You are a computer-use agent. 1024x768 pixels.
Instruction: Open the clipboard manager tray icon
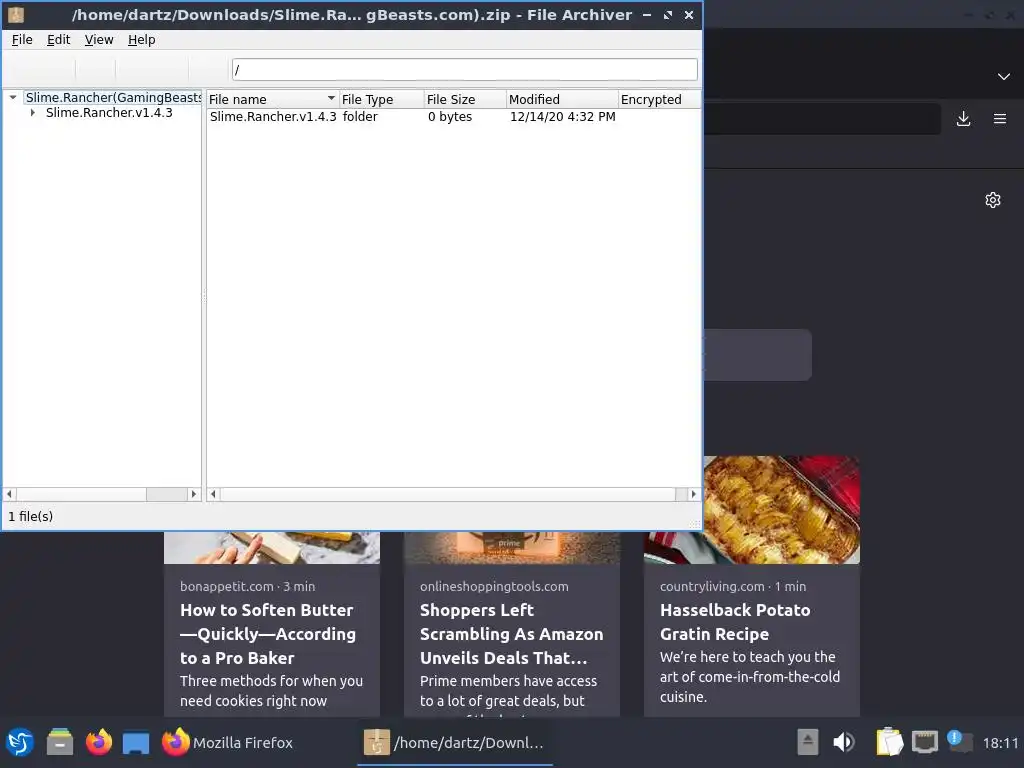click(889, 742)
